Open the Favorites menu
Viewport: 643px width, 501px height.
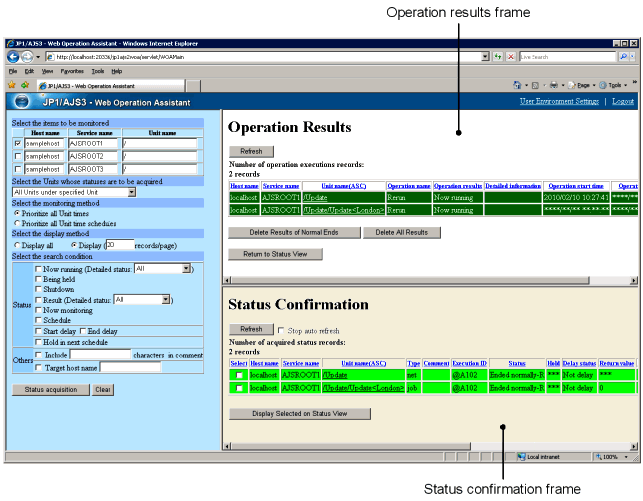[x=72, y=71]
